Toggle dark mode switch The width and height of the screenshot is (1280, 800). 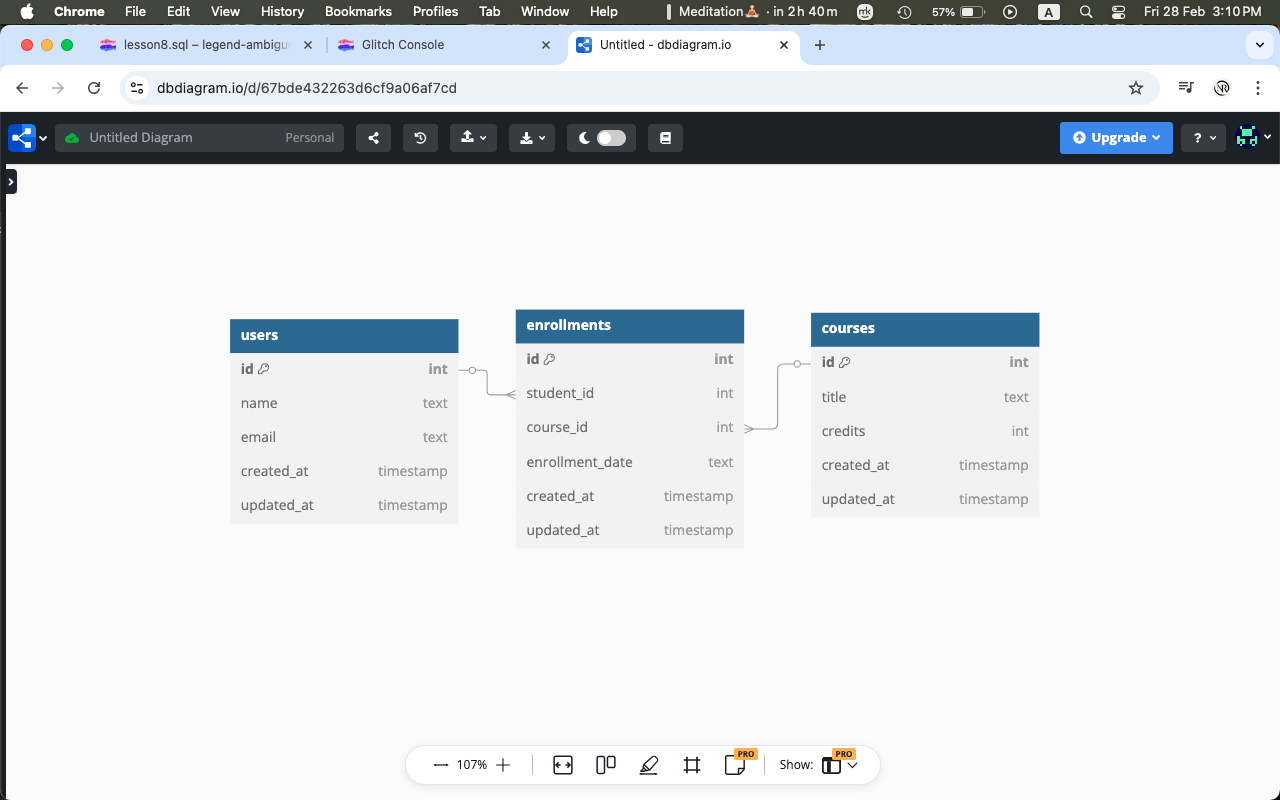click(x=610, y=138)
